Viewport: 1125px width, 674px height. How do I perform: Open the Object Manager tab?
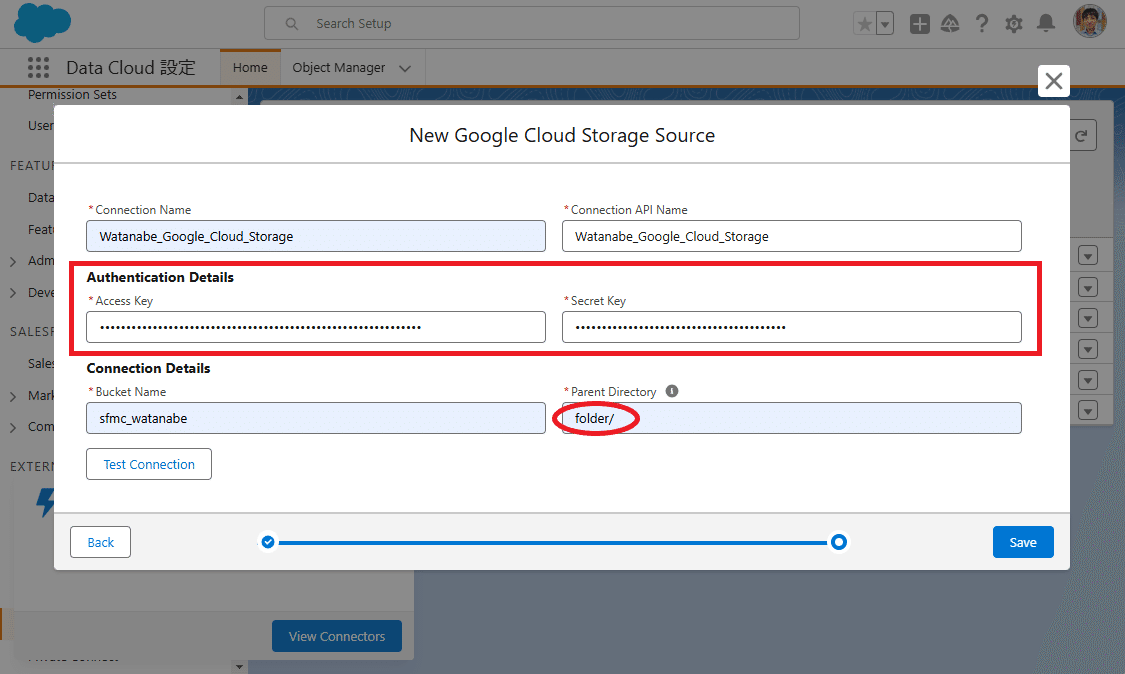click(x=339, y=67)
